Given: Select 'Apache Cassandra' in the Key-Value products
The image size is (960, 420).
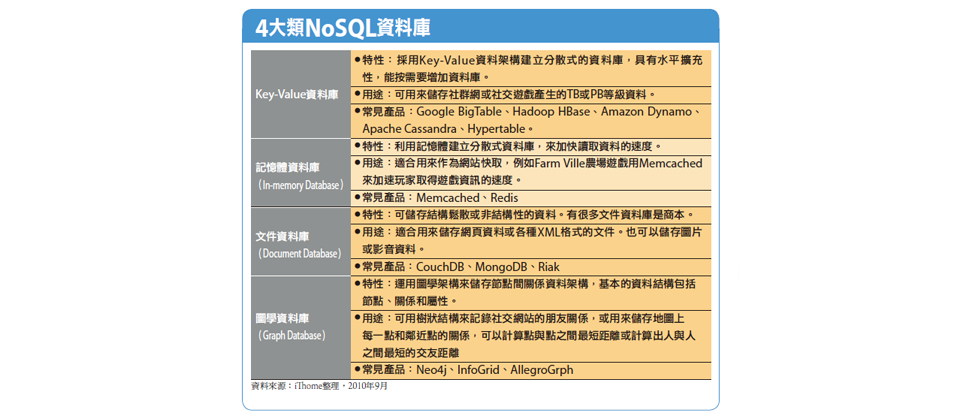Looking at the screenshot, I should click(411, 129).
